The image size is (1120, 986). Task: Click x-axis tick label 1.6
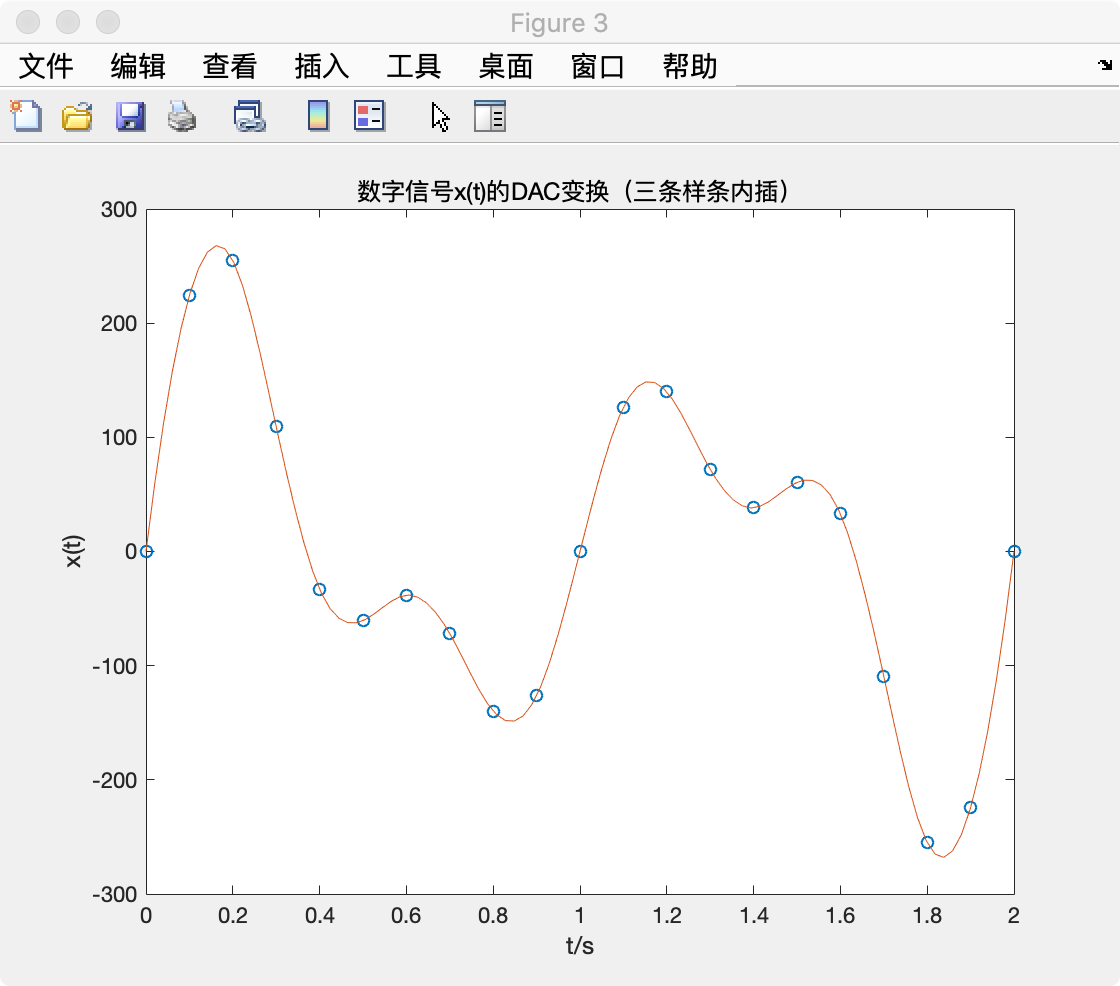[840, 915]
